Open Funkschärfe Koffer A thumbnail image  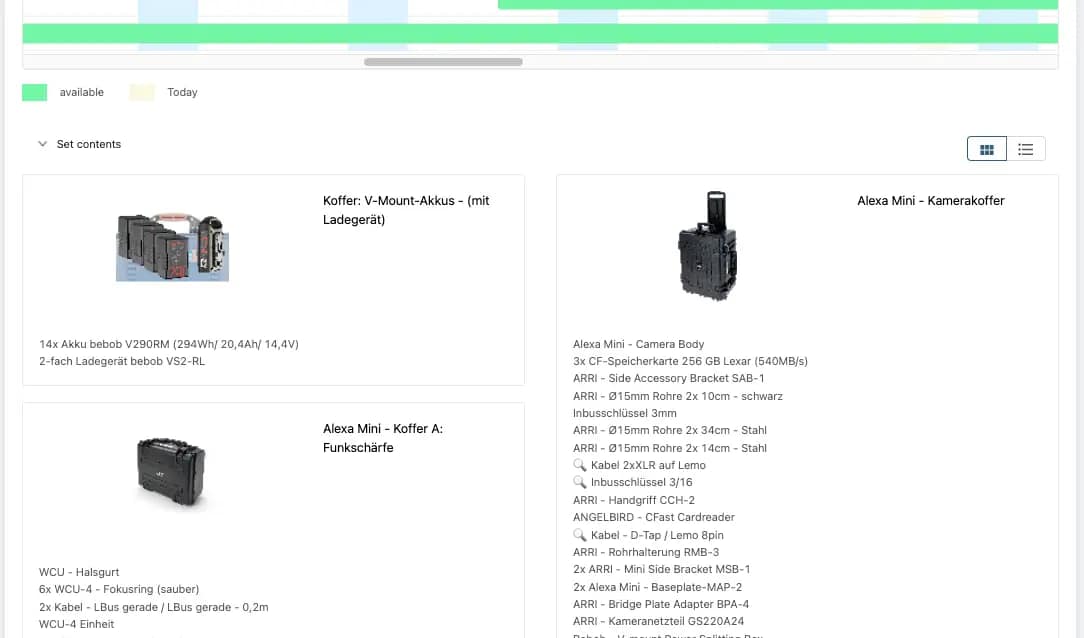coord(172,474)
